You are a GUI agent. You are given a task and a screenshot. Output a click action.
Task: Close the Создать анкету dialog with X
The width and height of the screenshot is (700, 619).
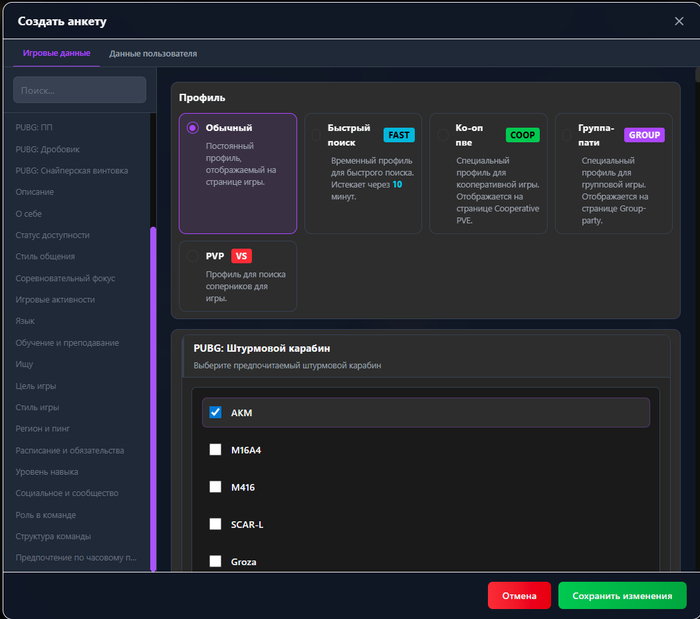pos(680,21)
